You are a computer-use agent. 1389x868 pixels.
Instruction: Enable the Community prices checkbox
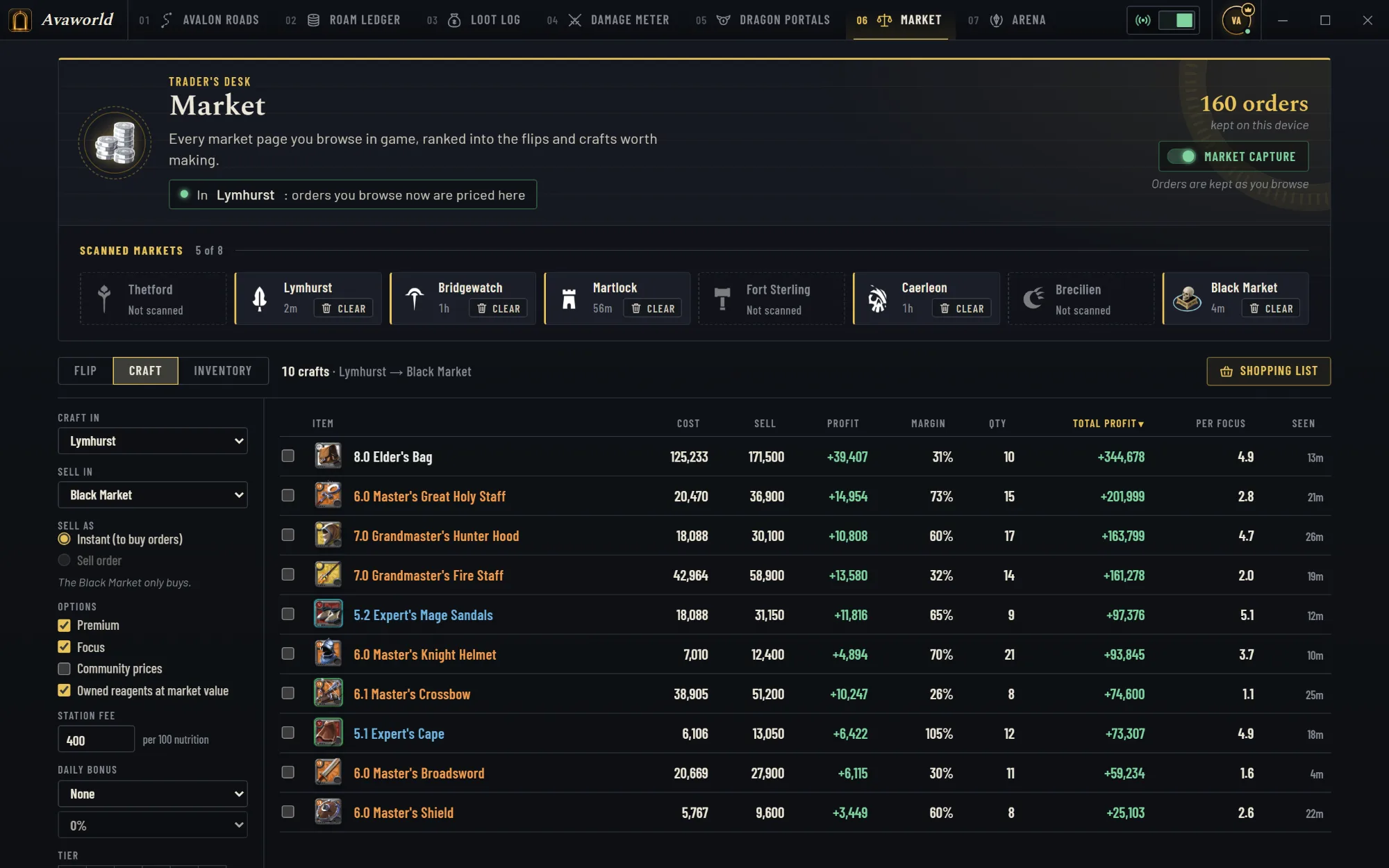click(x=65, y=669)
